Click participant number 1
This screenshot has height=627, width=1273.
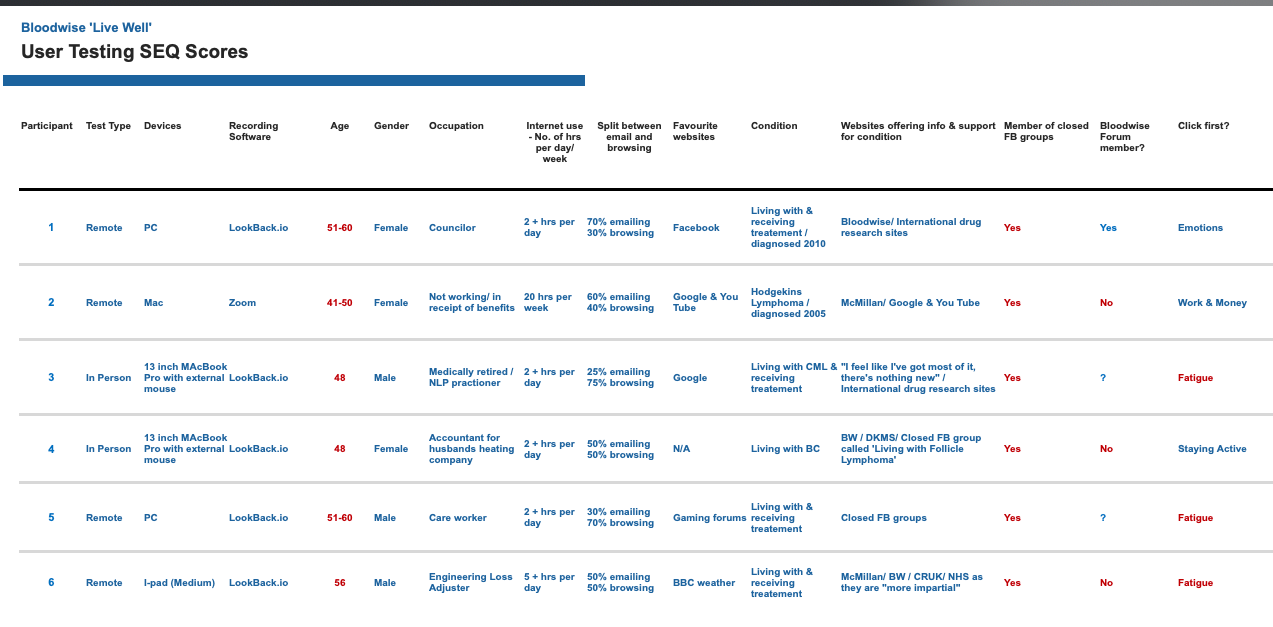click(x=51, y=228)
